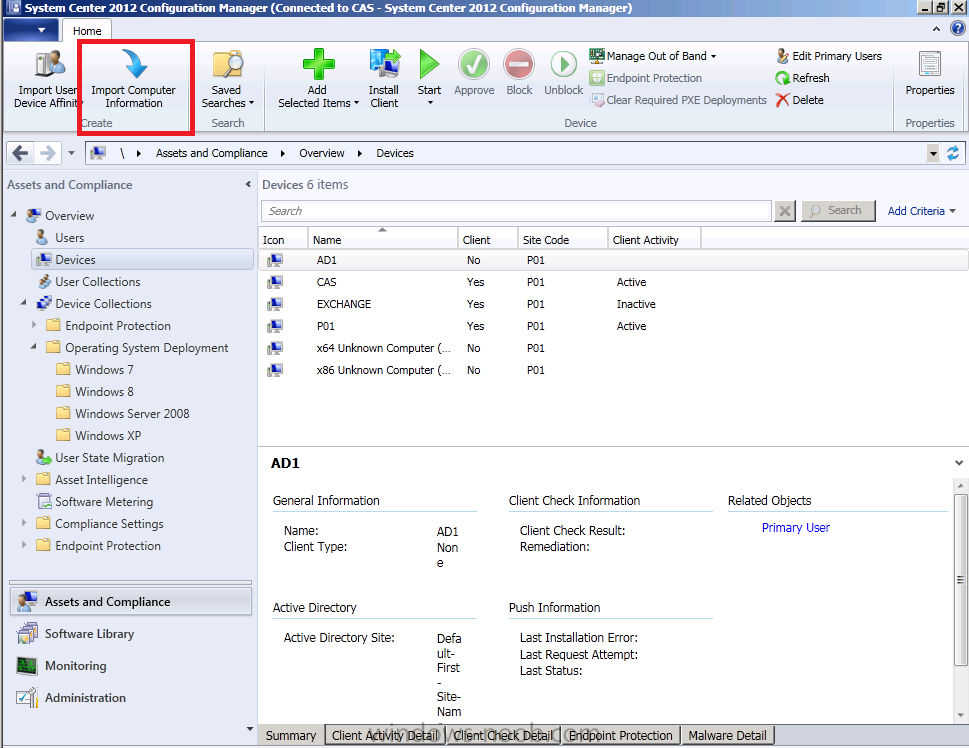The height and width of the screenshot is (748, 969).
Task: Select Windows Server 2008 folder
Action: point(132,414)
